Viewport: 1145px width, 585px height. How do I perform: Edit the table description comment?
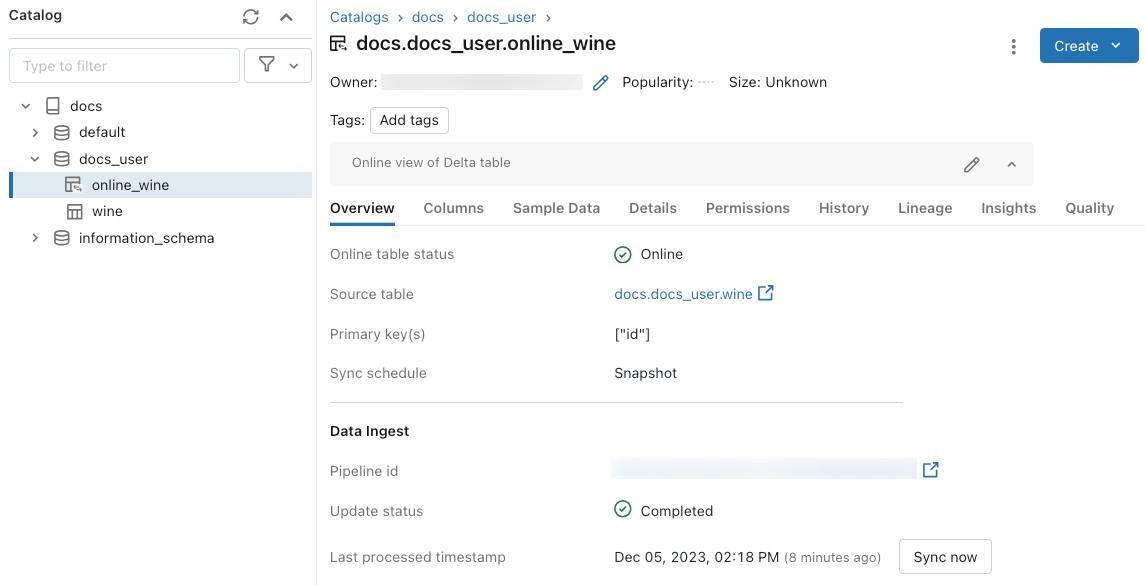[971, 165]
